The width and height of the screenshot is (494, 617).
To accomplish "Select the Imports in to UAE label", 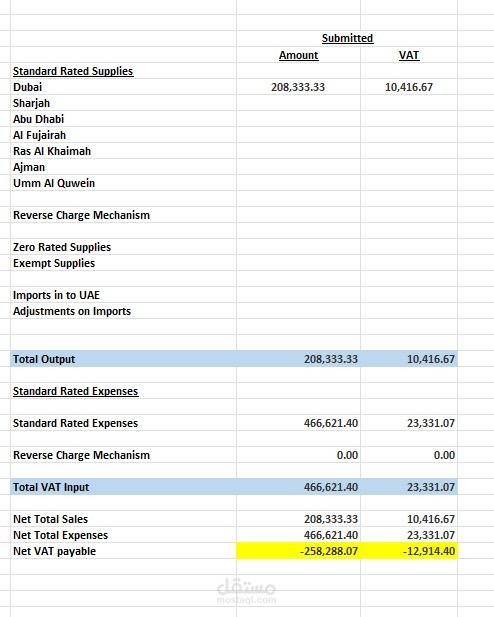I will click(x=56, y=295).
